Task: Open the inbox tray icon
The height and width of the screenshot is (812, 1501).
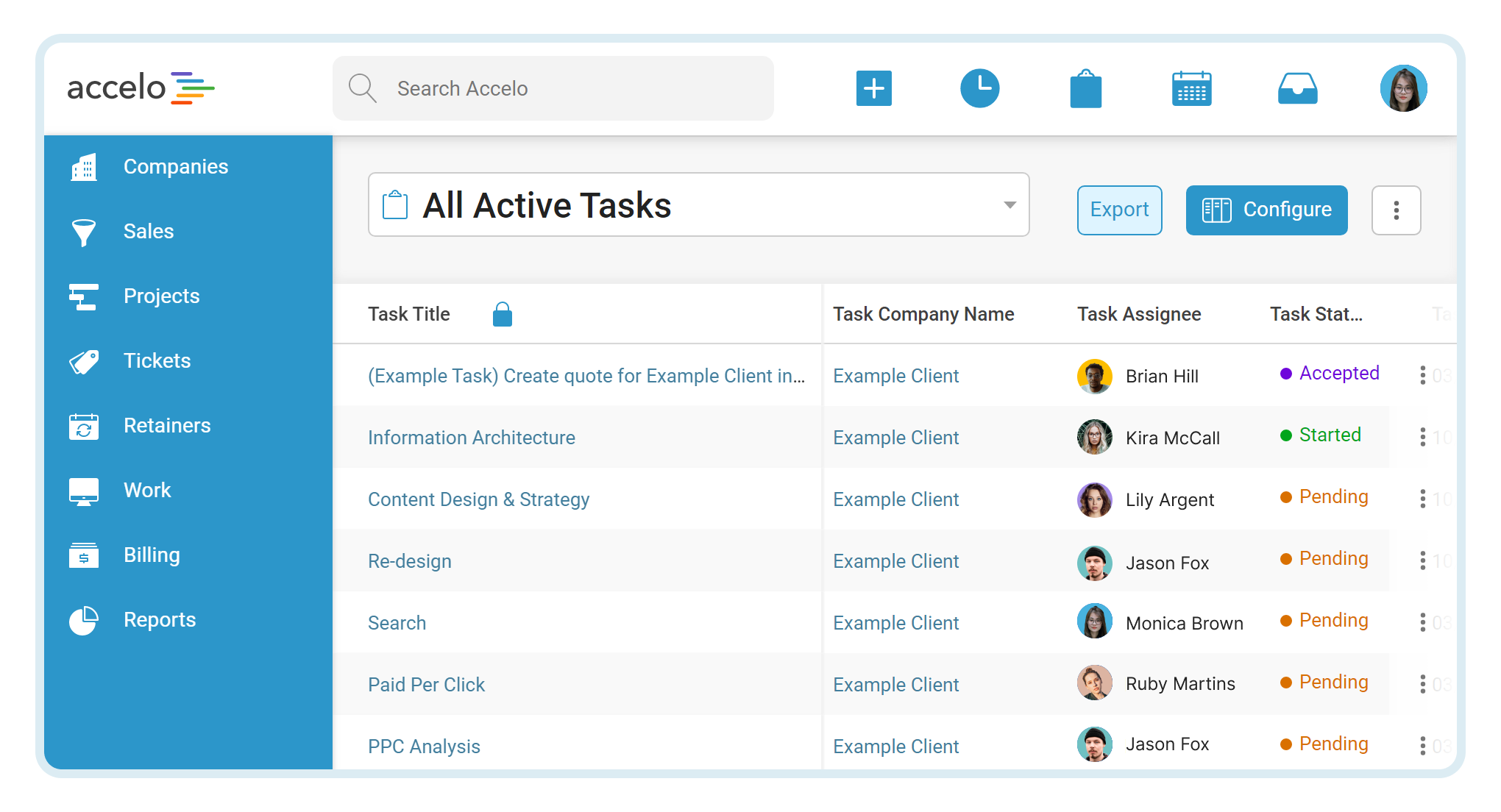Action: tap(1297, 89)
